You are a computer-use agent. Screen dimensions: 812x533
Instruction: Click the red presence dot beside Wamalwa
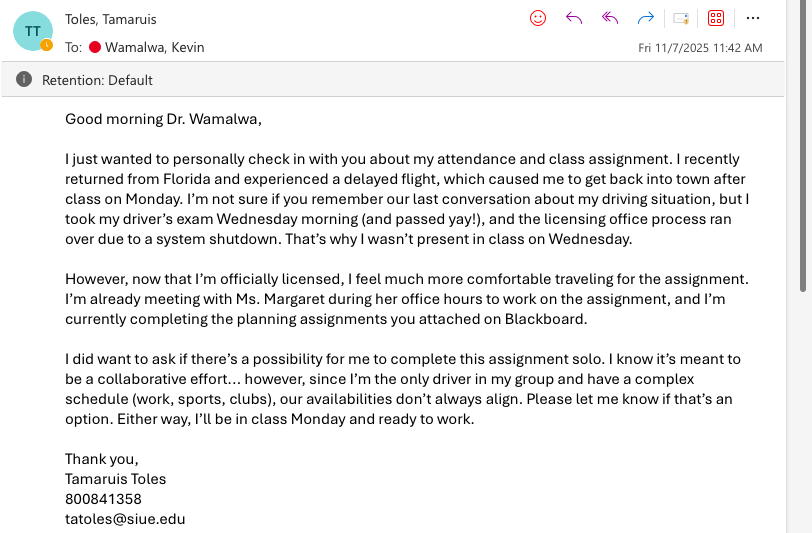coord(96,47)
